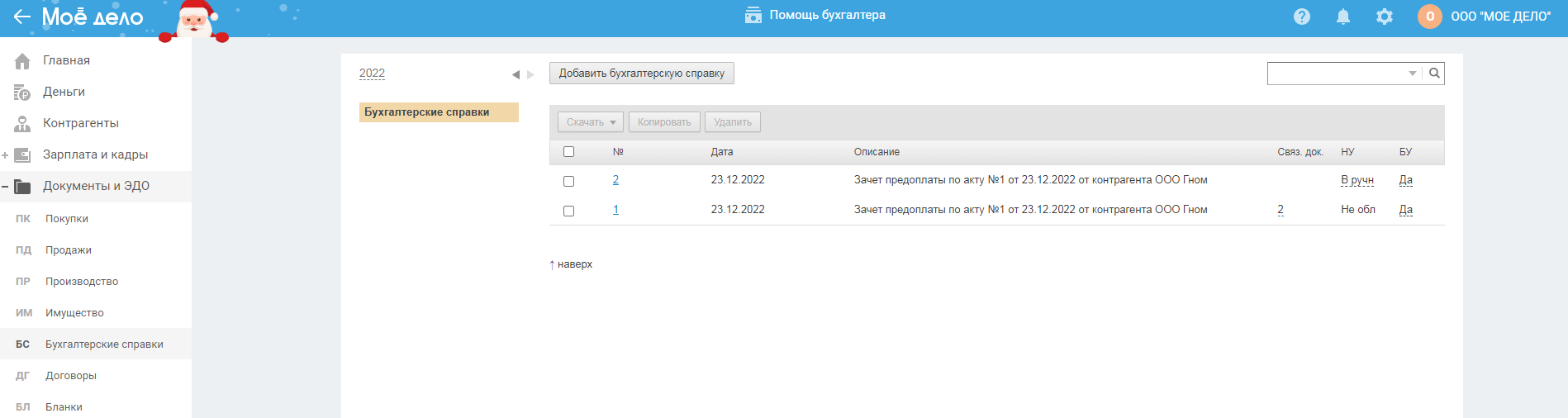The image size is (1568, 418).
Task: Toggle the select-all checkbox in table header
Action: [568, 152]
